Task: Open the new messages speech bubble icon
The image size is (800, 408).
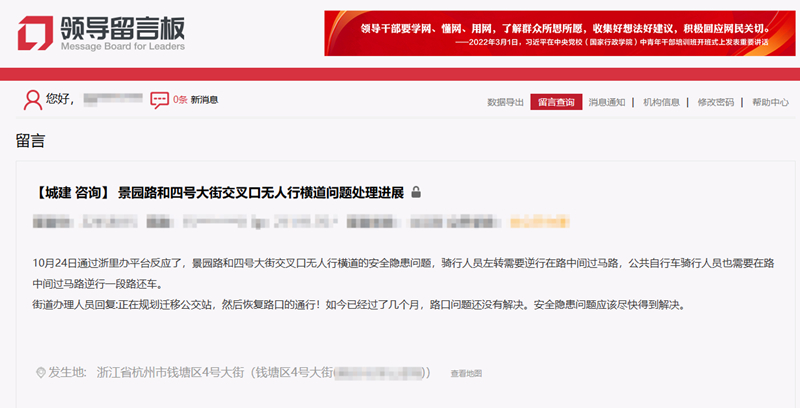Action: tap(159, 100)
